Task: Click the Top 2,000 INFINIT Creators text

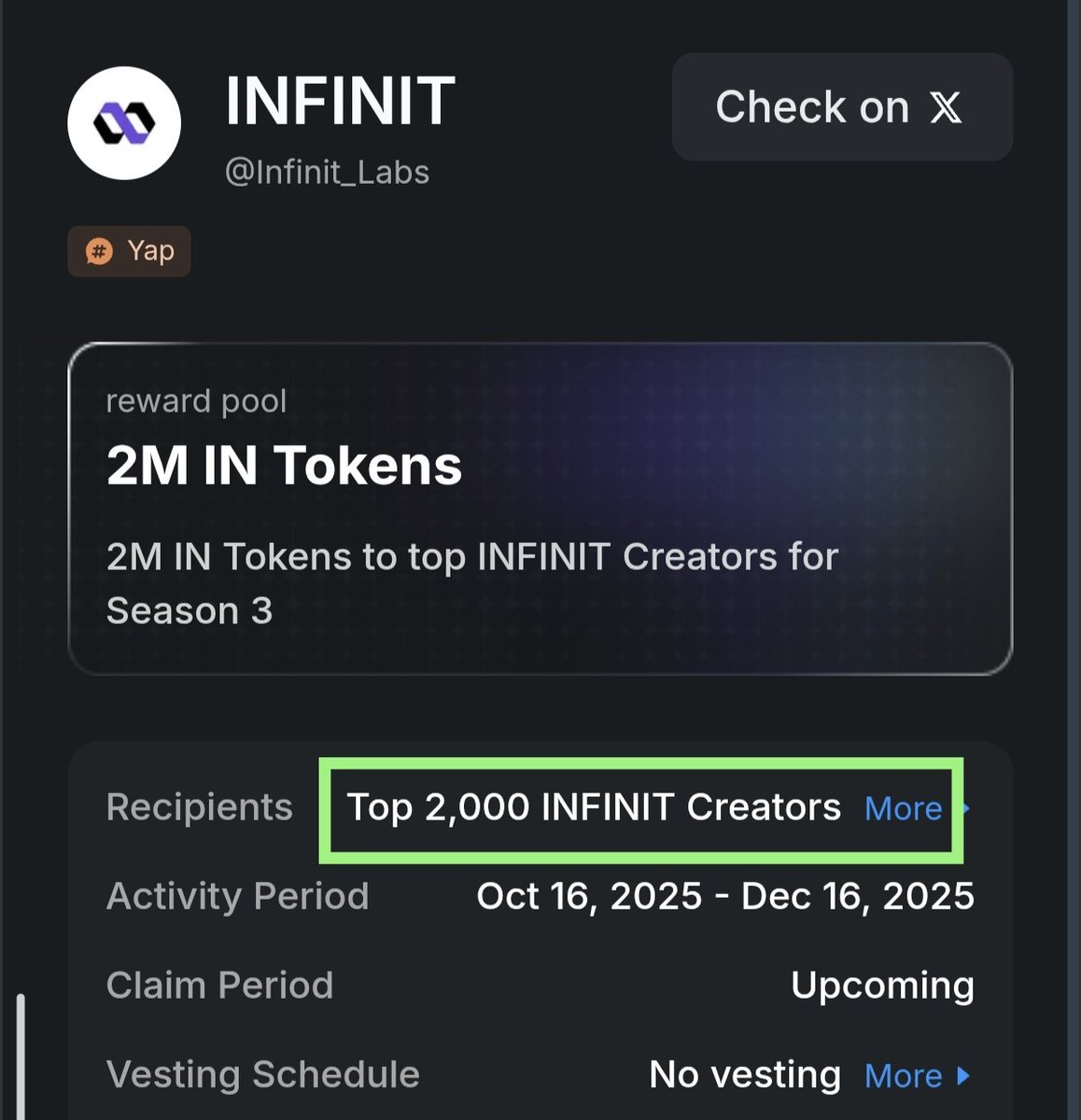Action: (594, 807)
